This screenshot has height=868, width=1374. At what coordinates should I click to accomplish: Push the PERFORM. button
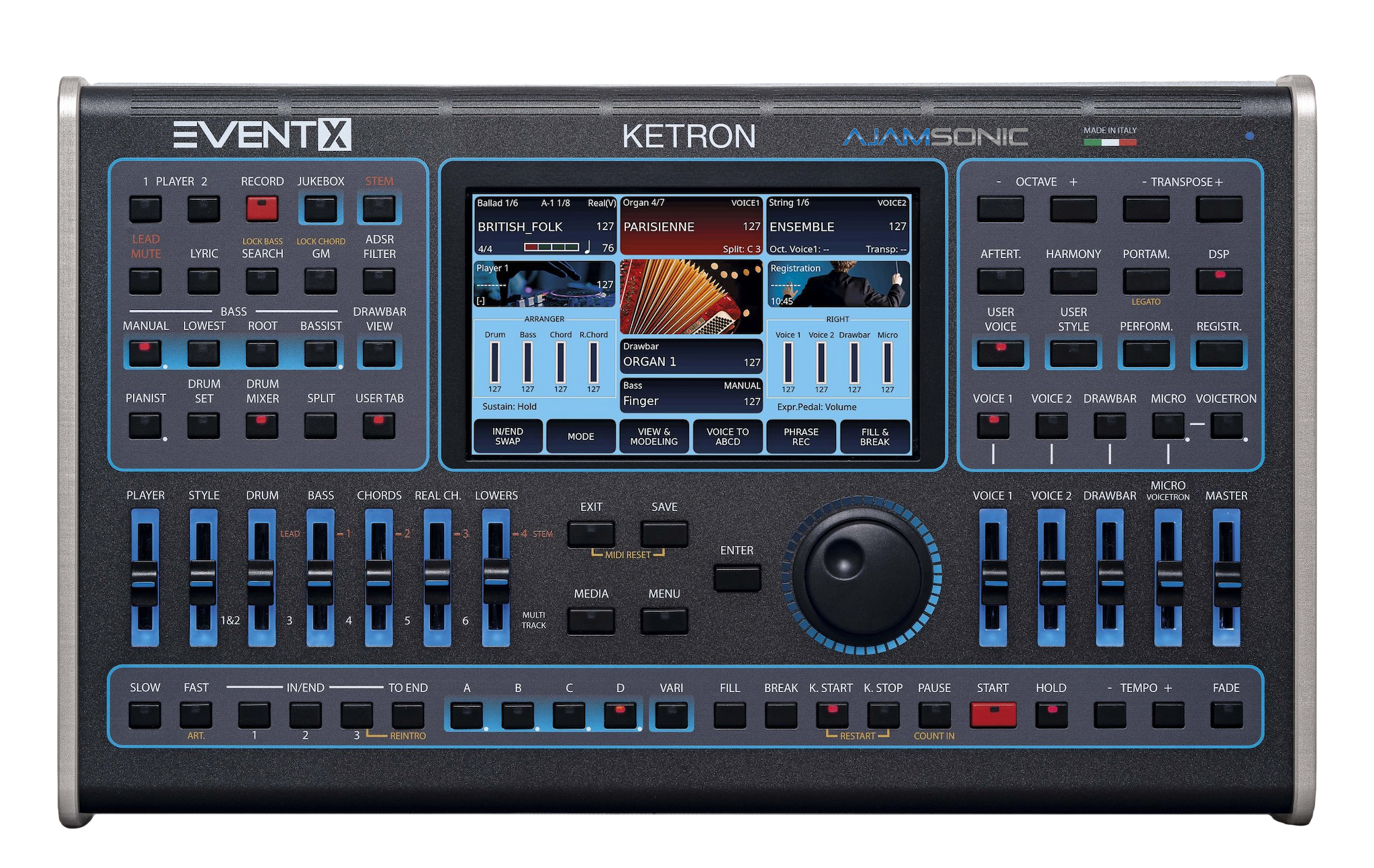(x=1147, y=354)
